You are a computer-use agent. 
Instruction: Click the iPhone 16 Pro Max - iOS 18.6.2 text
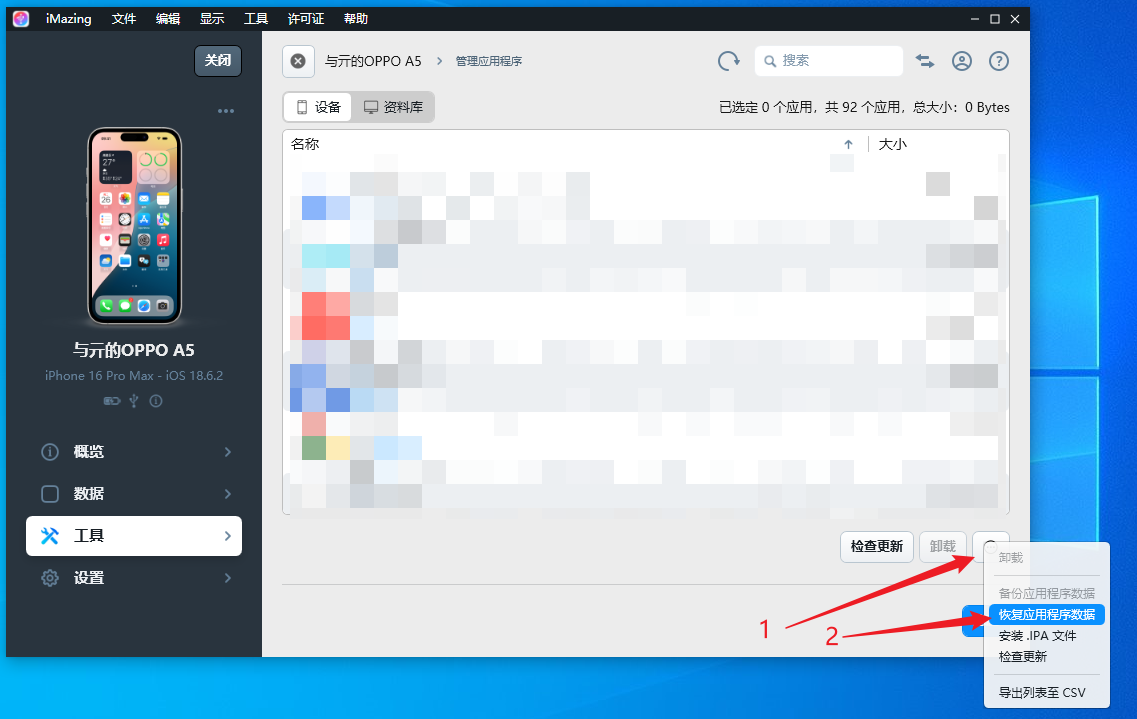click(134, 375)
